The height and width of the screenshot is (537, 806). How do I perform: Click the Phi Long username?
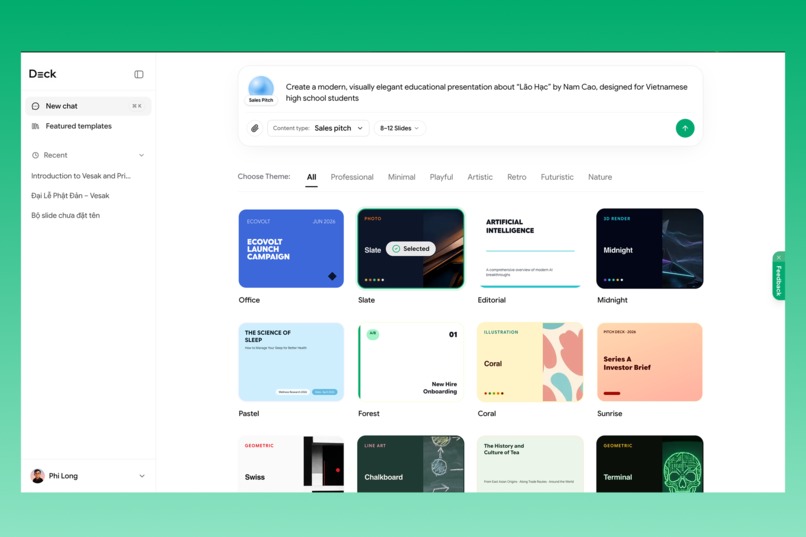click(63, 476)
